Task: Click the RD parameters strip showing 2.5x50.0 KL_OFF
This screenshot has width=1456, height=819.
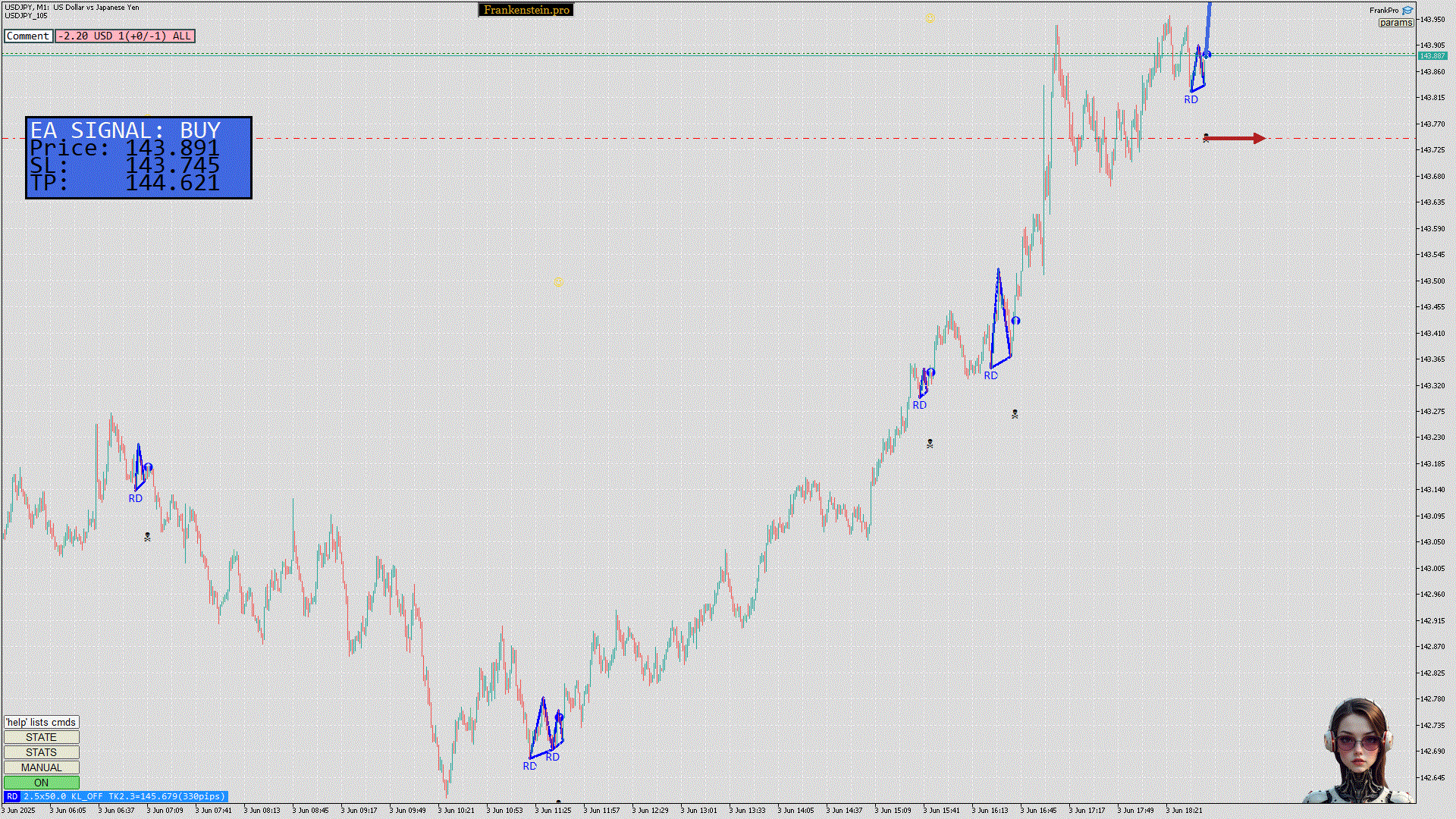Action: pos(124,796)
